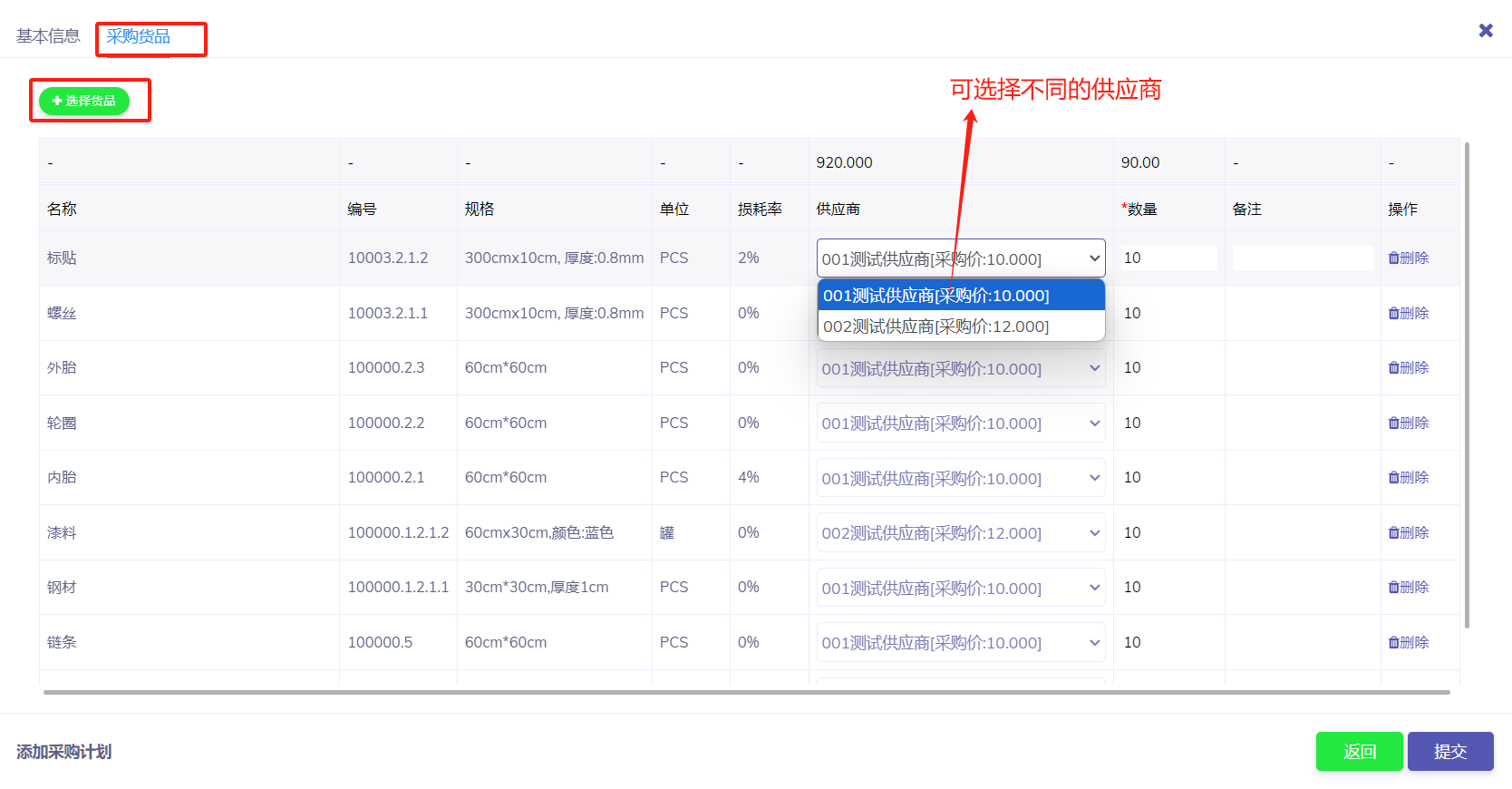Screen dimensions: 1512x789
Task: Click the trash icon in 轮圈 row
Action: (1394, 424)
